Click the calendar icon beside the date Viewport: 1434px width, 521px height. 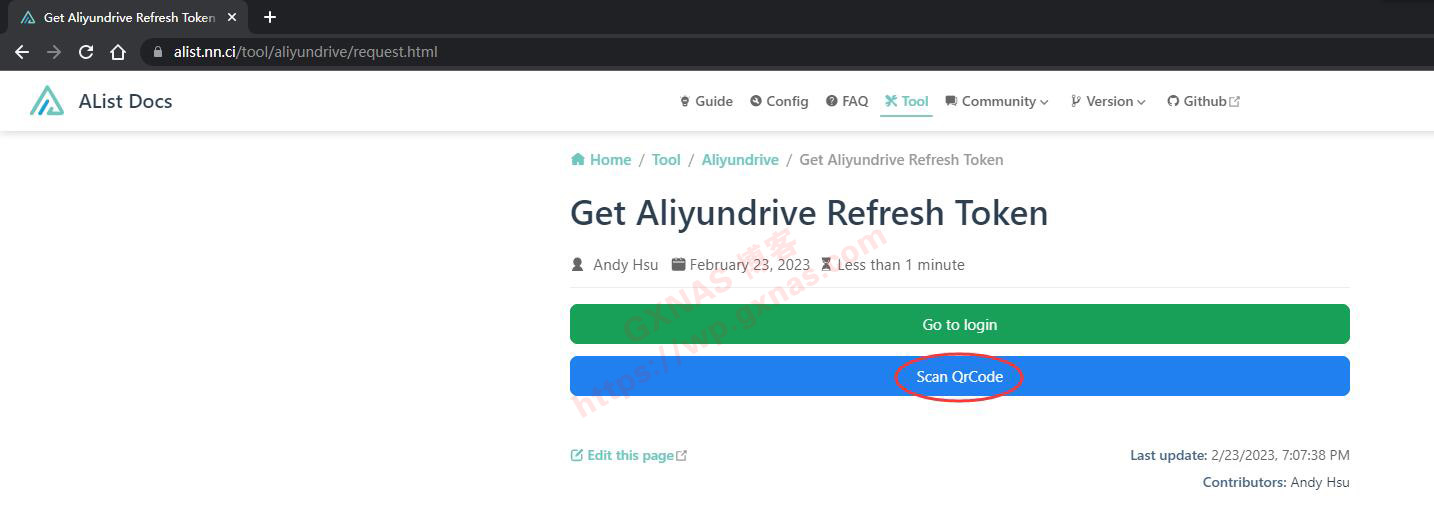point(678,264)
